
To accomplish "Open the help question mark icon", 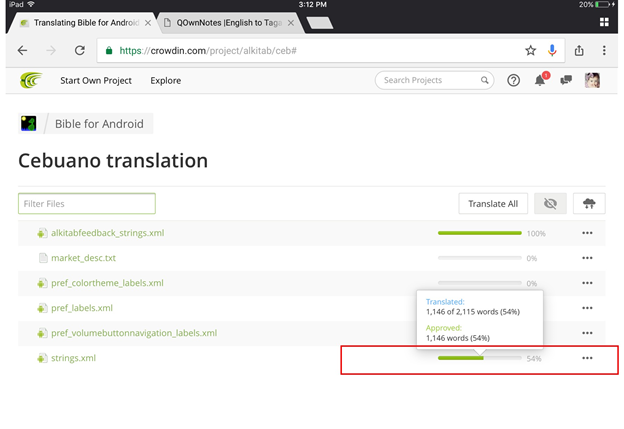I will click(x=513, y=80).
